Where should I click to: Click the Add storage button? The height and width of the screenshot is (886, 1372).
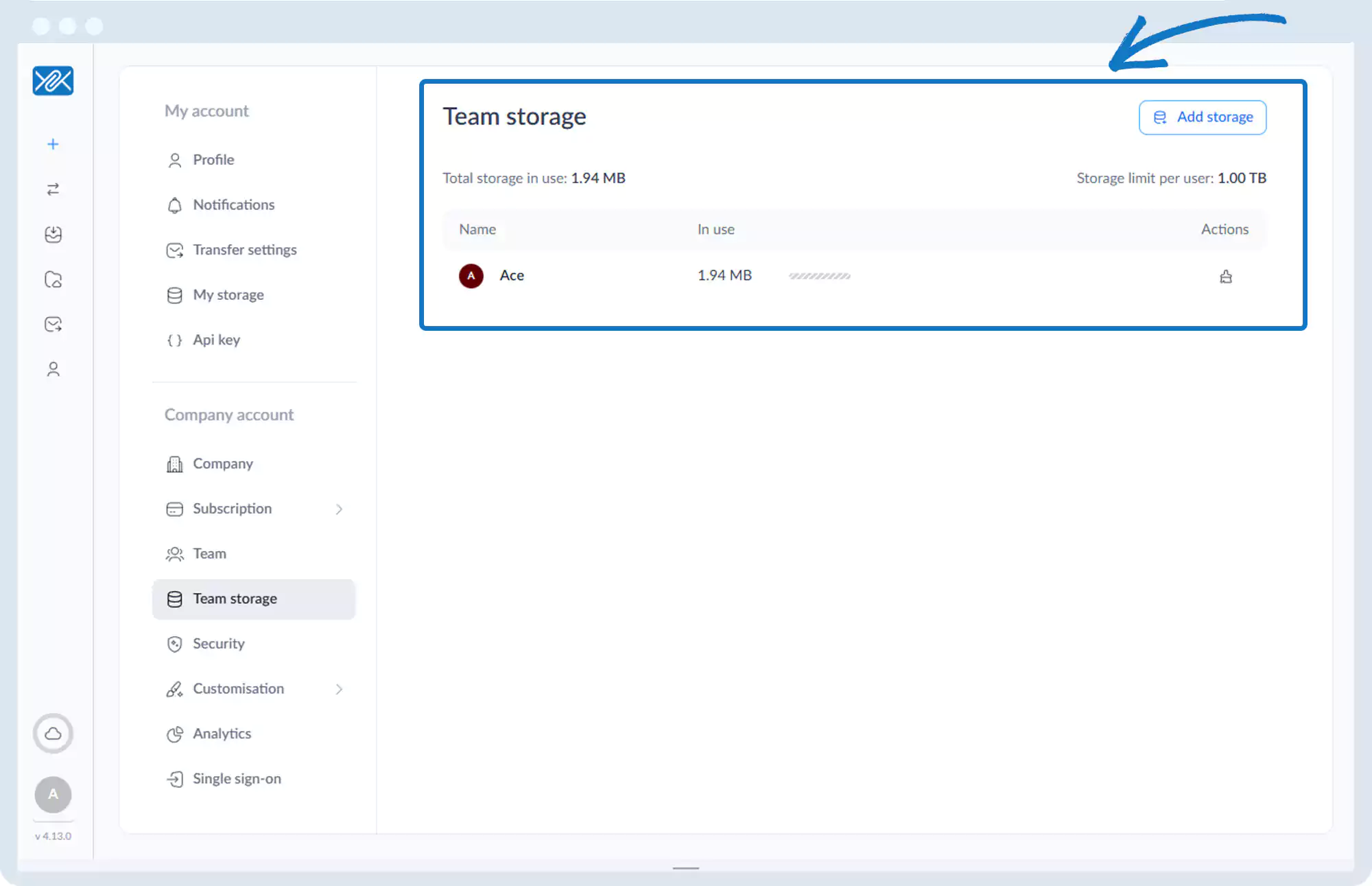pos(1202,117)
